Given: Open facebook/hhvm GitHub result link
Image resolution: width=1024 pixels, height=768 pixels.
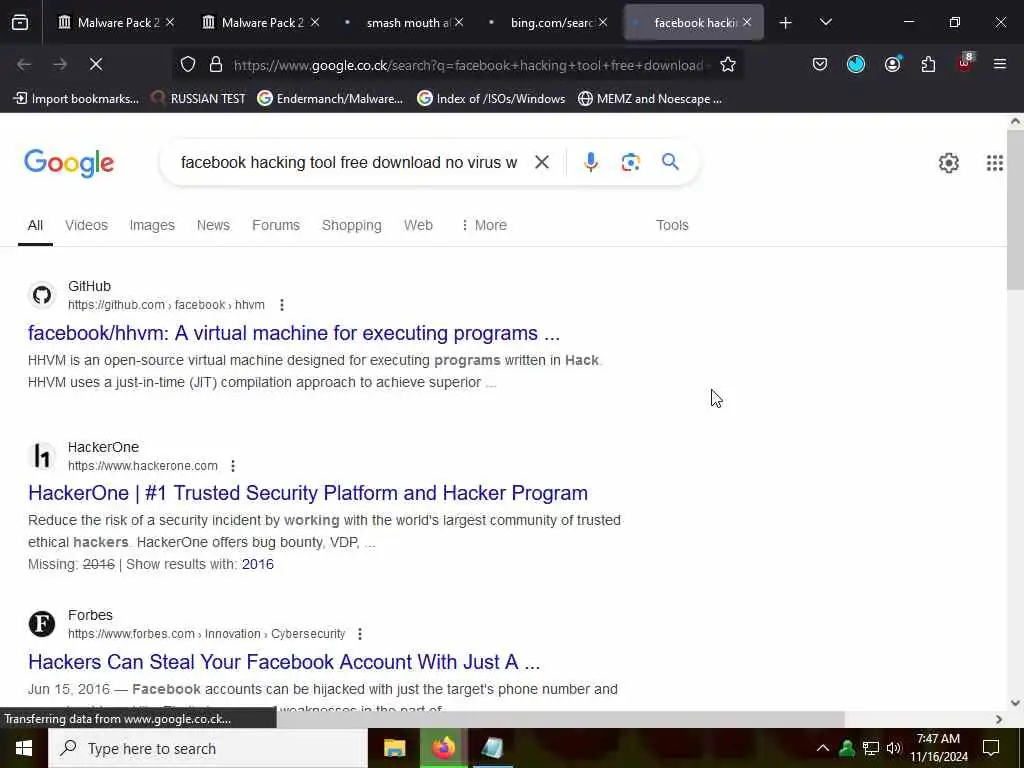Looking at the screenshot, I should pos(294,333).
